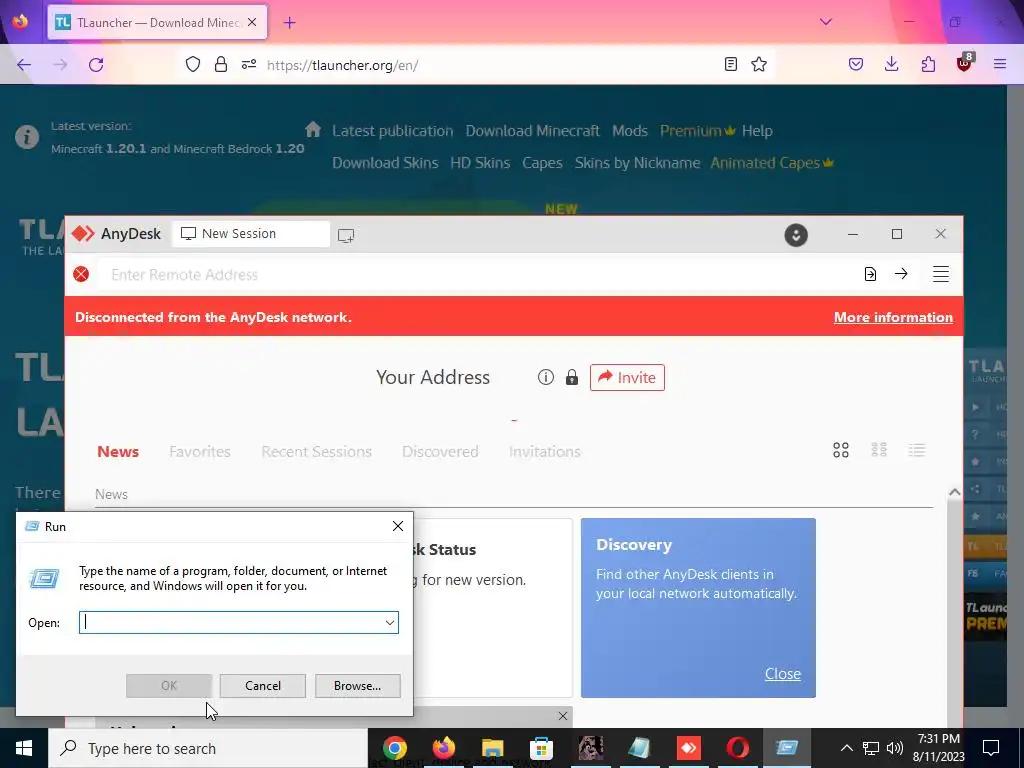This screenshot has width=1024, height=768.
Task: Expand the Run dialog Open dropdown
Action: pos(390,622)
